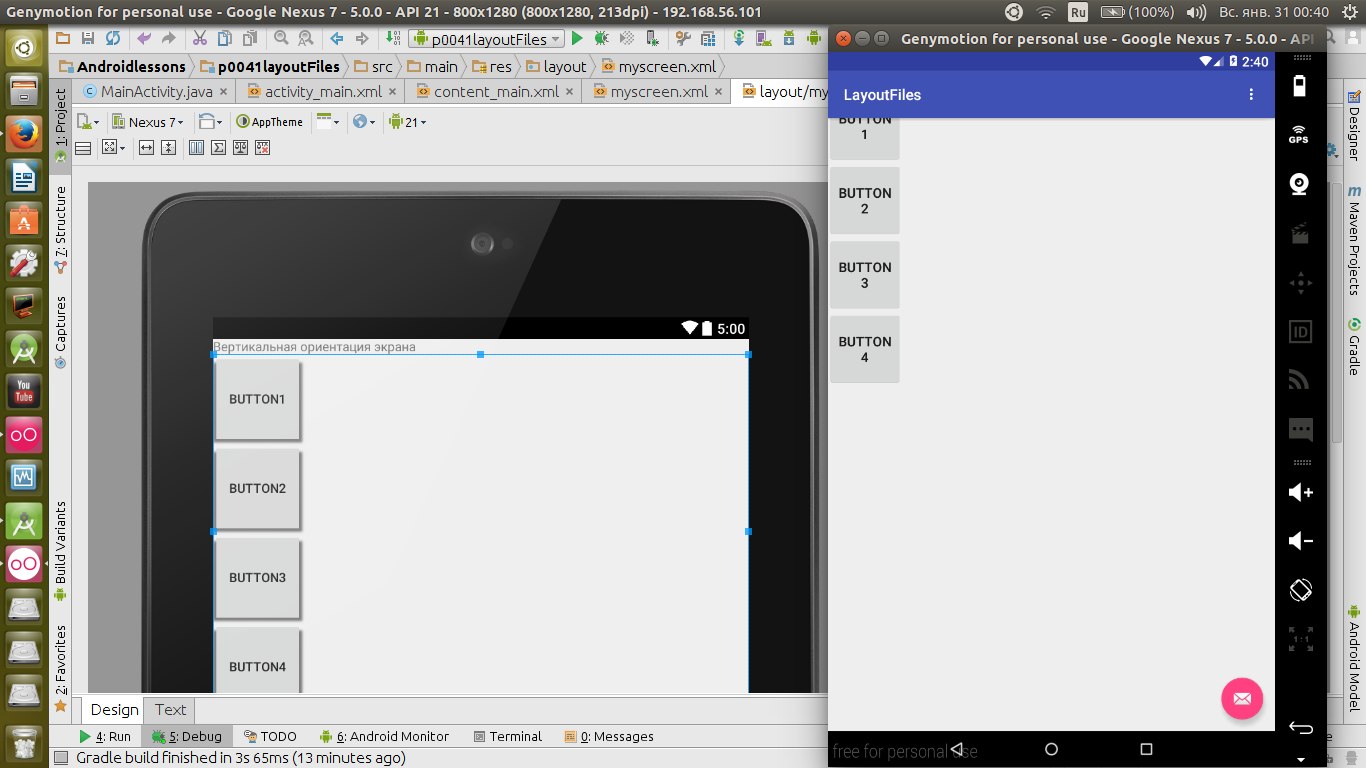1366x768 pixels.
Task: Click the Project Structure icon in toolbar
Action: (x=708, y=38)
